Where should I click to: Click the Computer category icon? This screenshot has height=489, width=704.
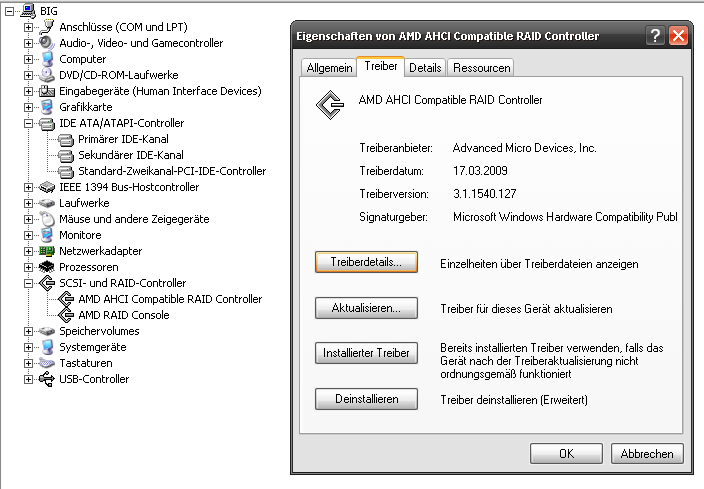point(47,59)
